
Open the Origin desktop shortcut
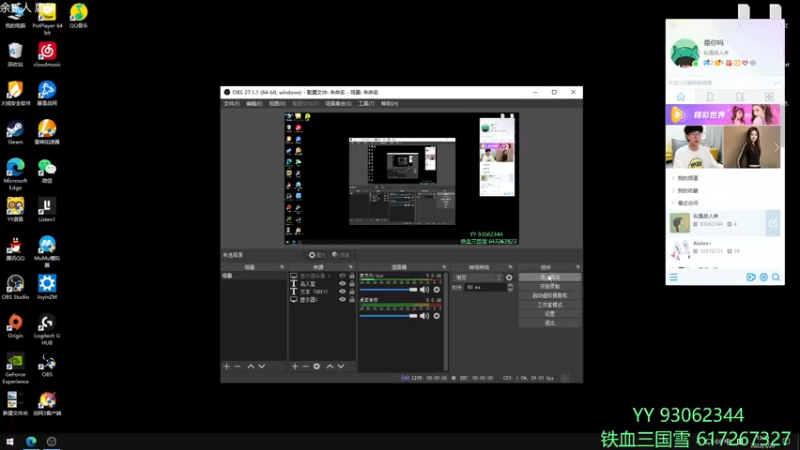(x=15, y=327)
